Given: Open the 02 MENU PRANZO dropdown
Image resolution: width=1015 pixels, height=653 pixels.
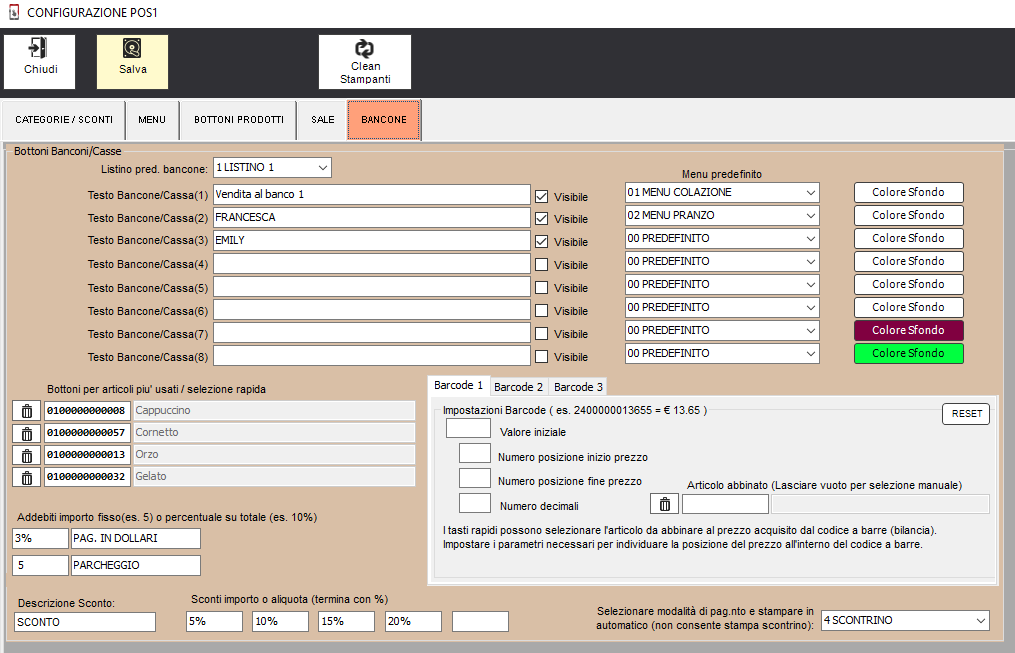Looking at the screenshot, I should (722, 216).
